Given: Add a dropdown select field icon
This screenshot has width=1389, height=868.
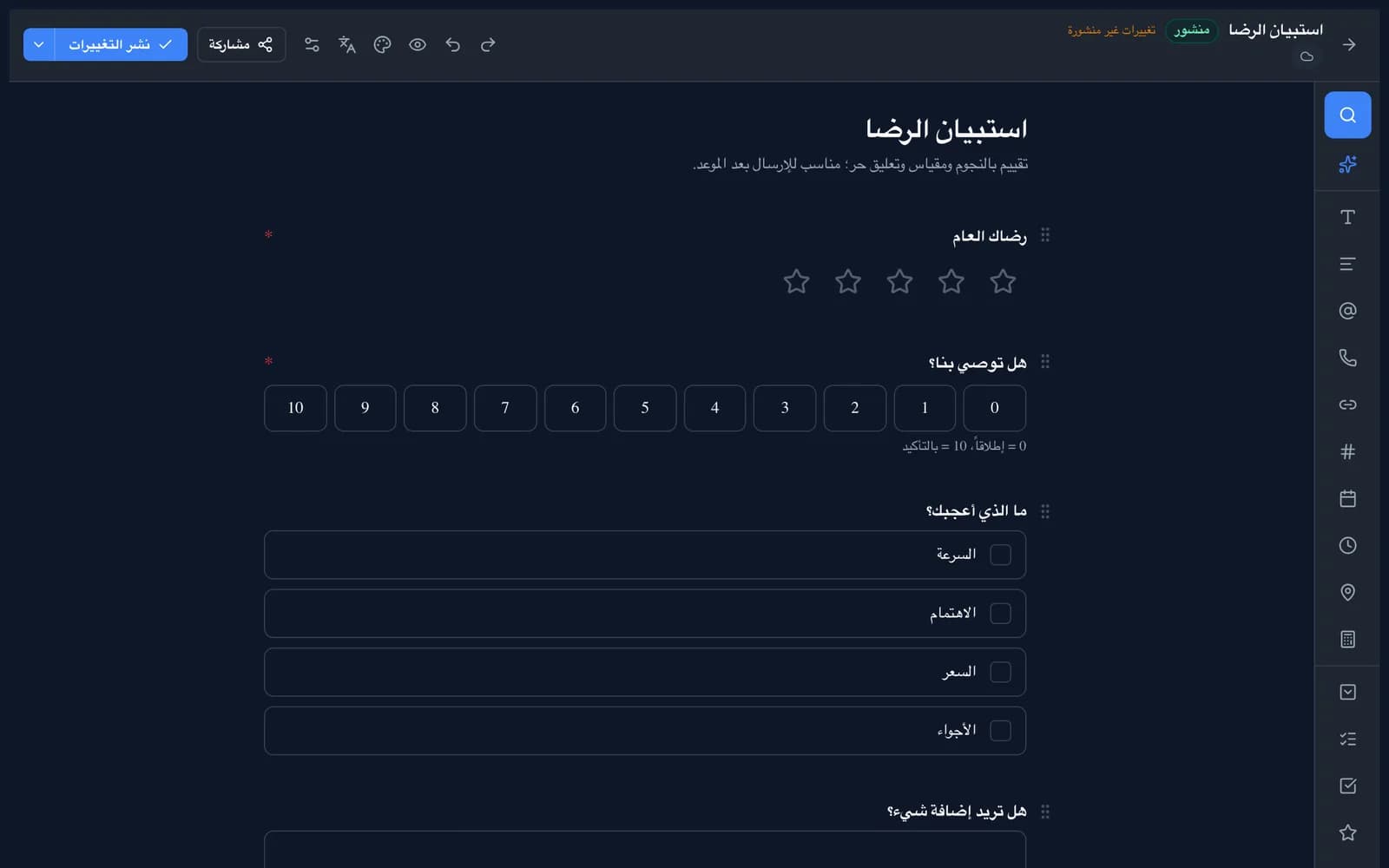Looking at the screenshot, I should [1347, 692].
